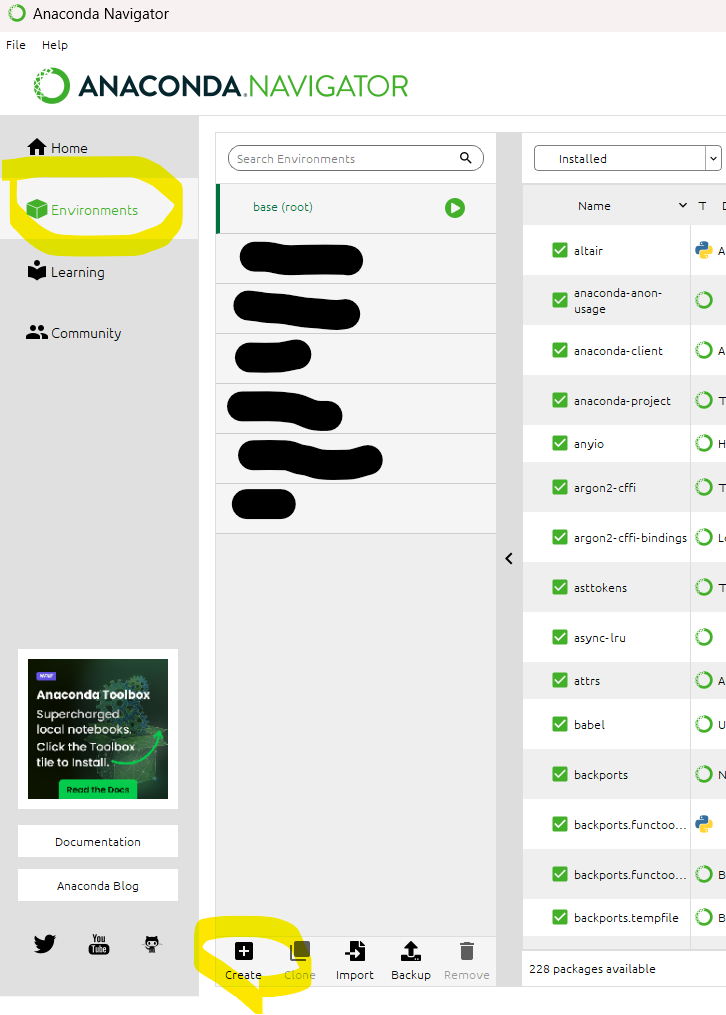Click the search magnifier icon

[466, 158]
